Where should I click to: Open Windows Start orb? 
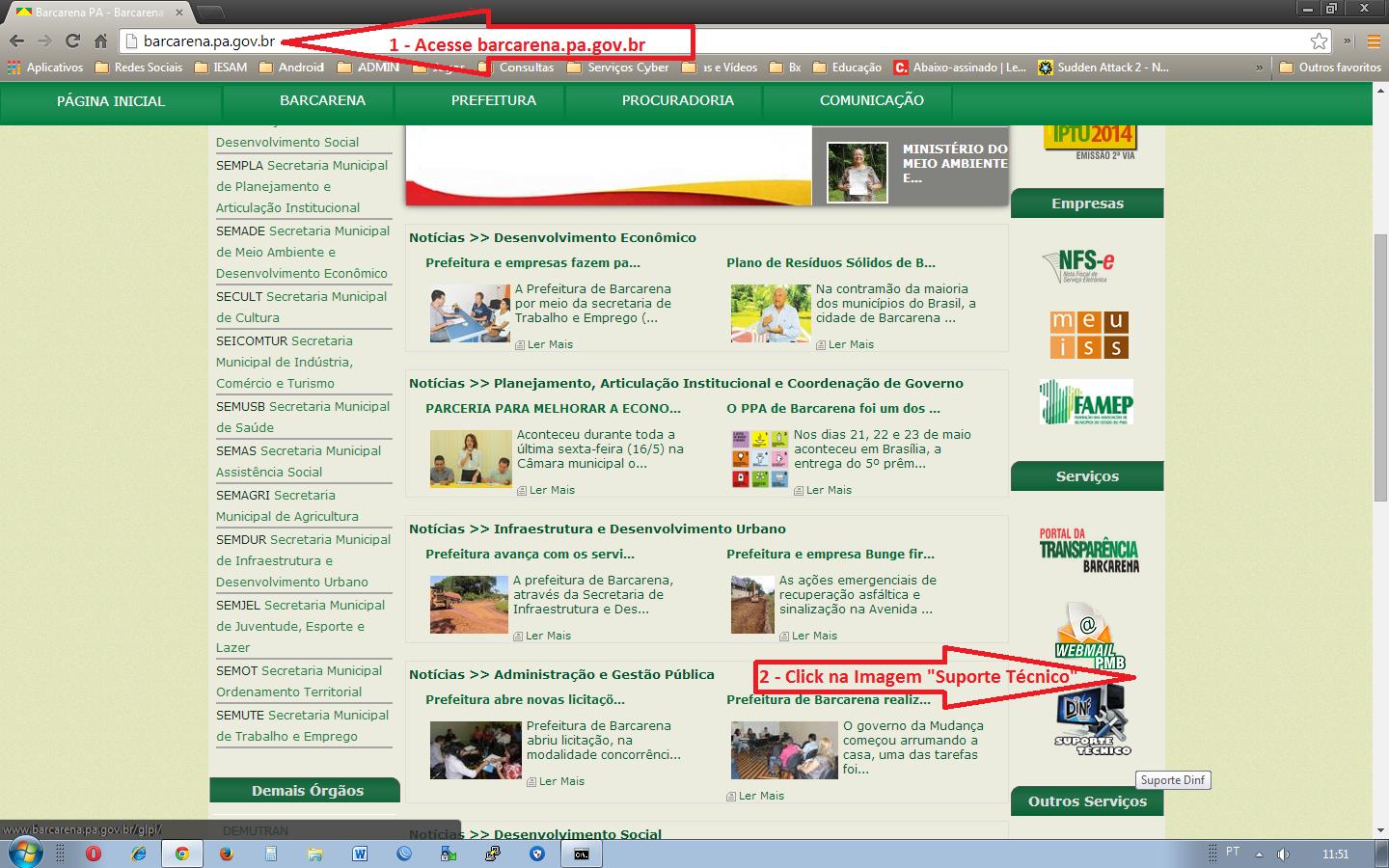(26, 853)
